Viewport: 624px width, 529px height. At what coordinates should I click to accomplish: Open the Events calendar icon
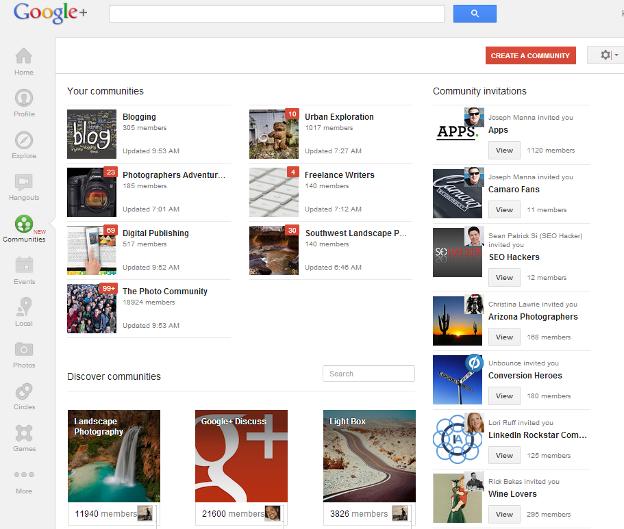(x=23, y=267)
